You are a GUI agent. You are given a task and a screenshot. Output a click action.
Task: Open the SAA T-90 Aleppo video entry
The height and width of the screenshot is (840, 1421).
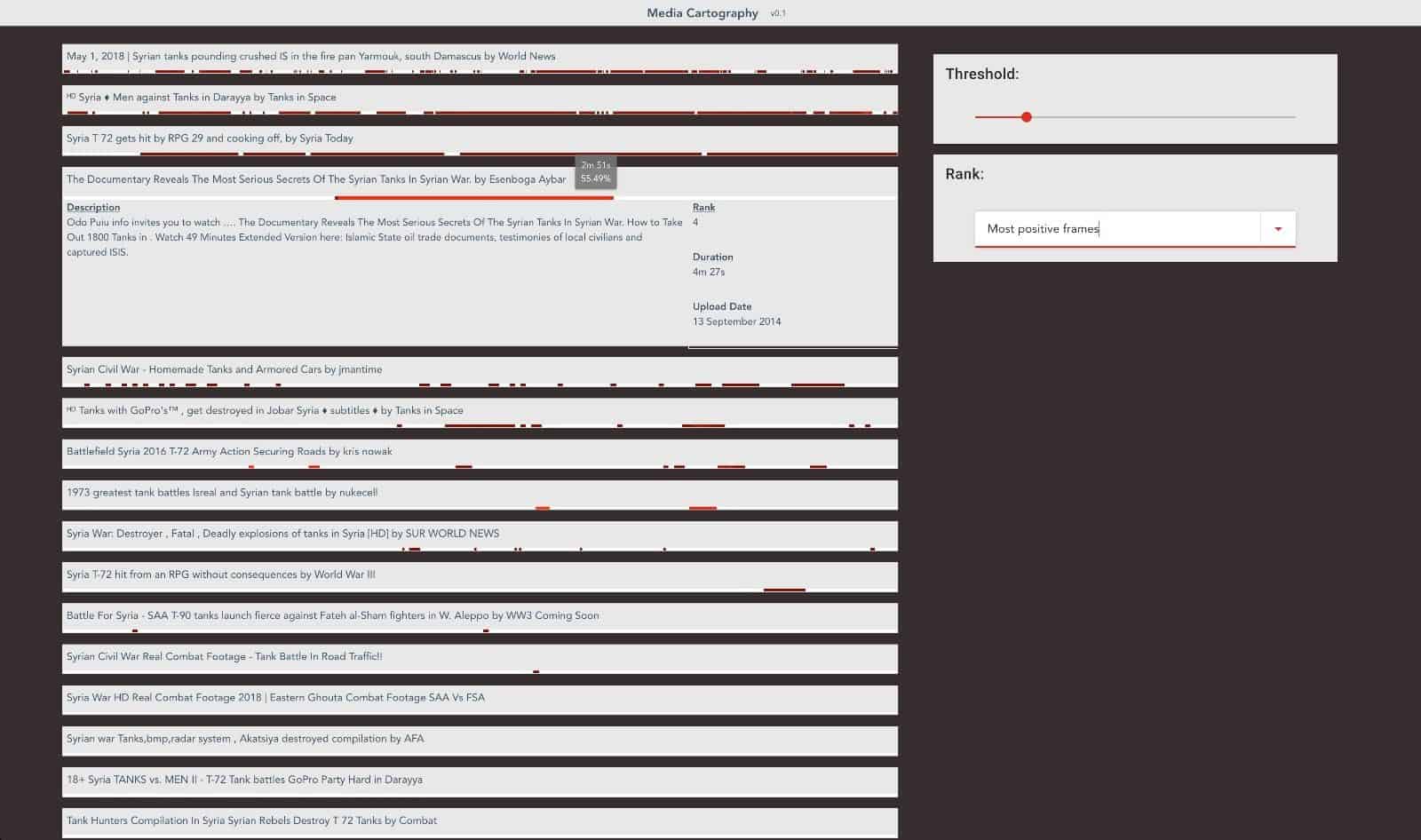click(333, 615)
